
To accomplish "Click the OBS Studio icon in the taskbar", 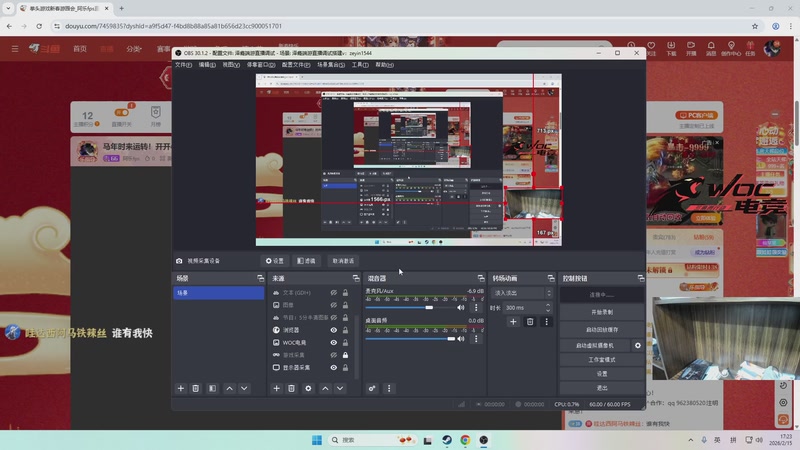I will click(484, 440).
